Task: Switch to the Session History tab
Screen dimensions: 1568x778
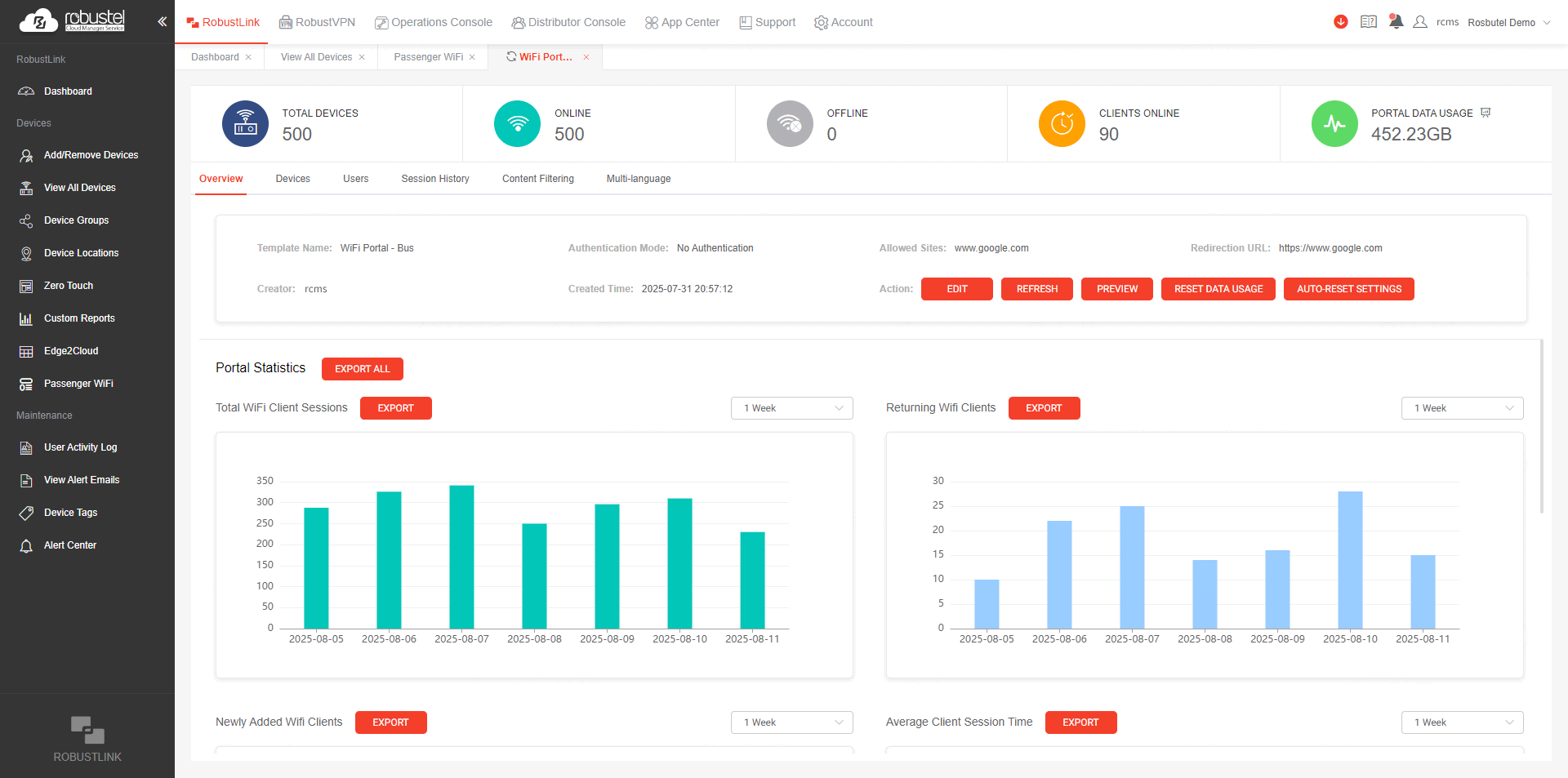Action: (x=434, y=179)
